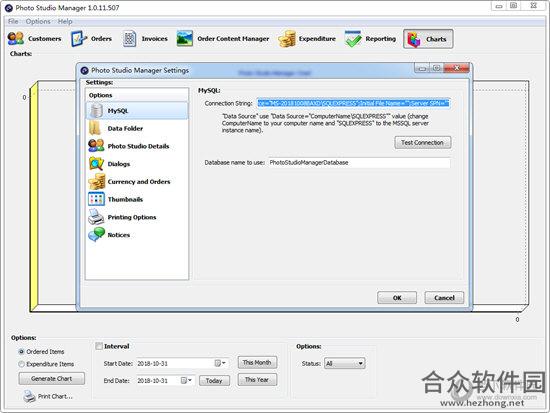Open the Customers toolbar icon
Image resolution: width=550 pixels, height=413 pixels.
coord(16,39)
